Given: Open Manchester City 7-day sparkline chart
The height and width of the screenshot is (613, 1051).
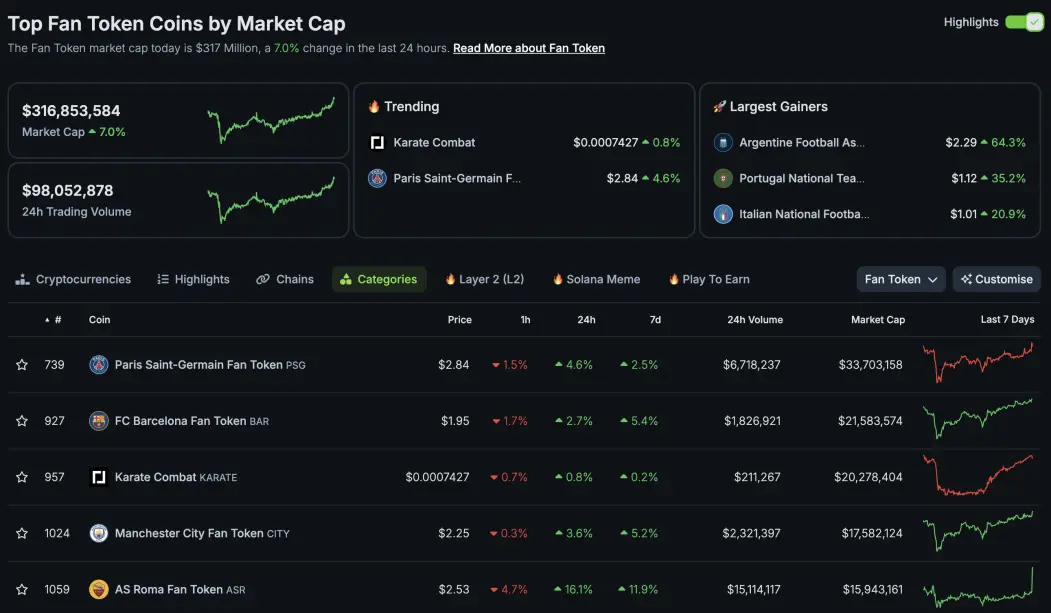Looking at the screenshot, I should coord(978,531).
